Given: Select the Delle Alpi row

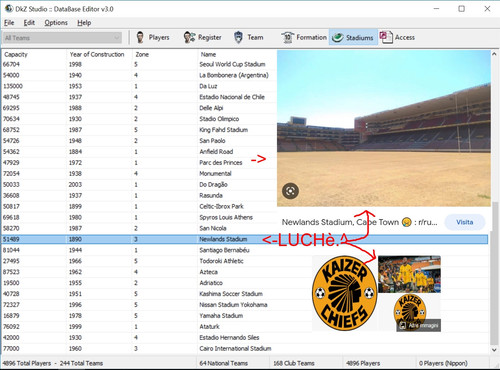Looking at the screenshot, I should tap(139, 108).
